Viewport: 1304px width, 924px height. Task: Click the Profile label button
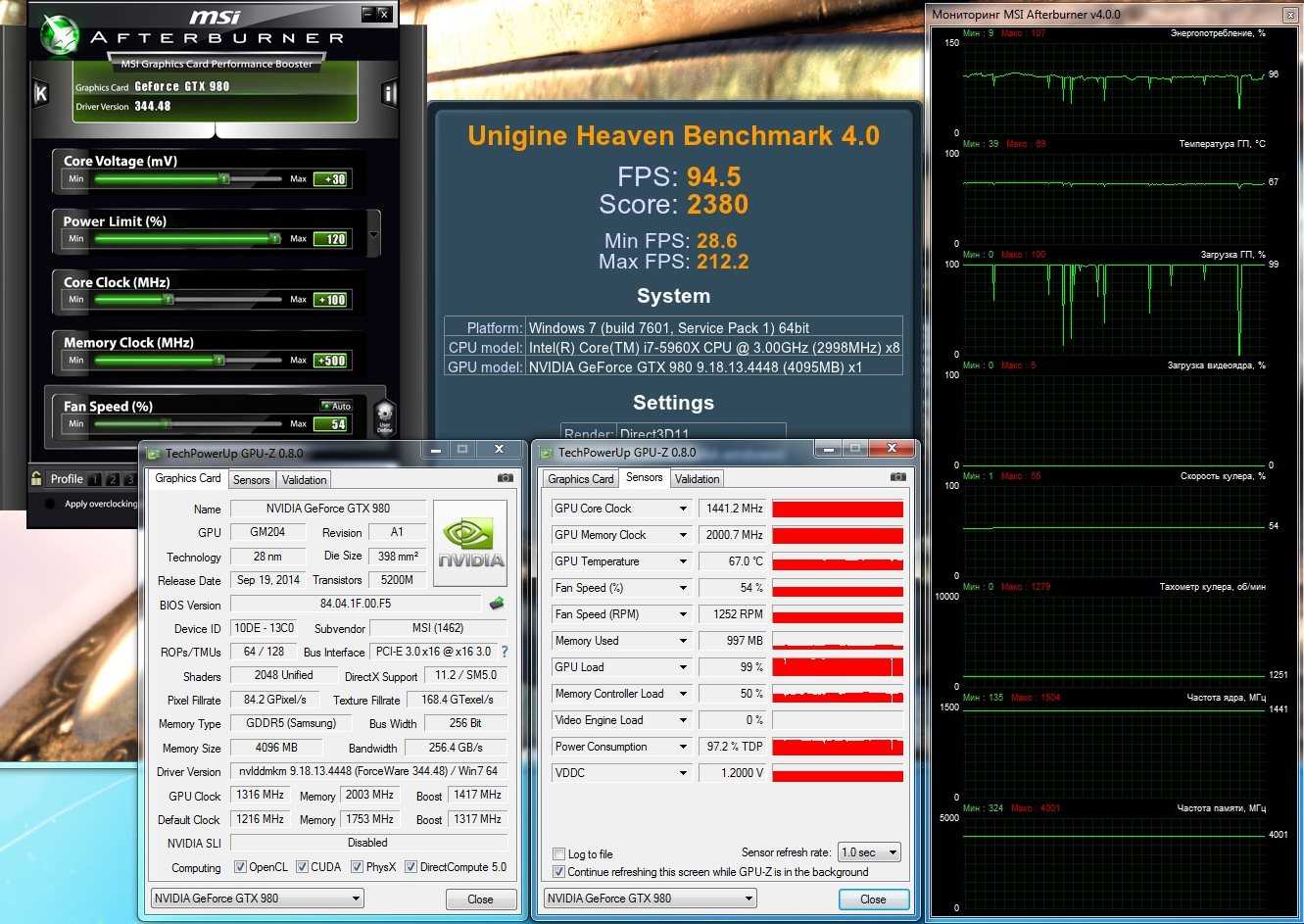click(67, 479)
